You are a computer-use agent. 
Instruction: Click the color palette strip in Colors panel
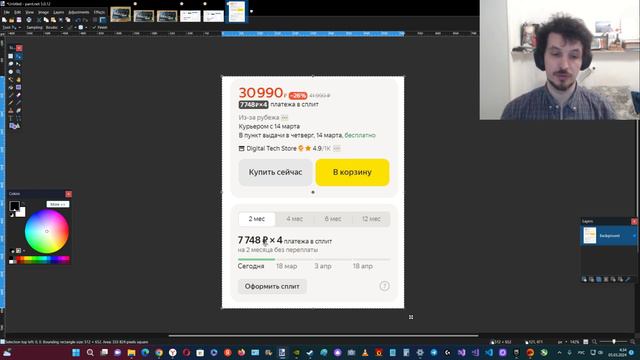40,260
